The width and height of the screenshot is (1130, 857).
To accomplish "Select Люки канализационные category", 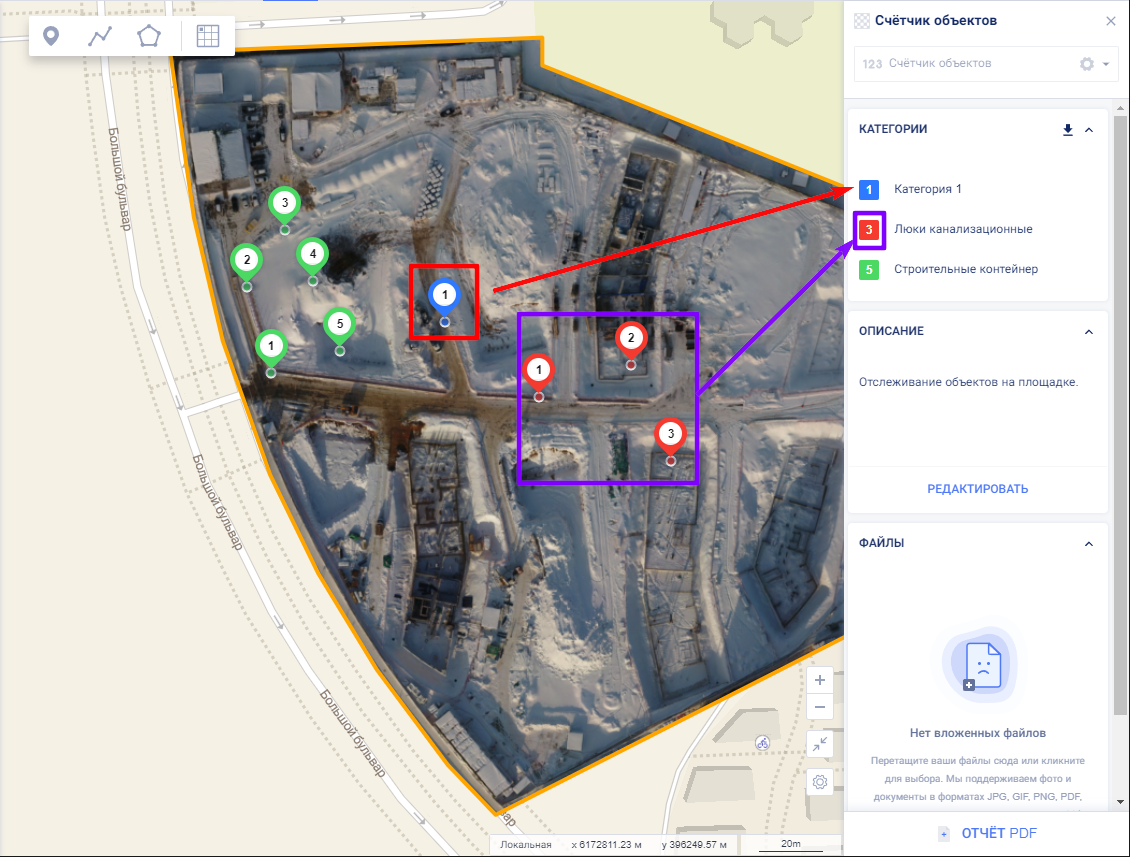I will (962, 229).
